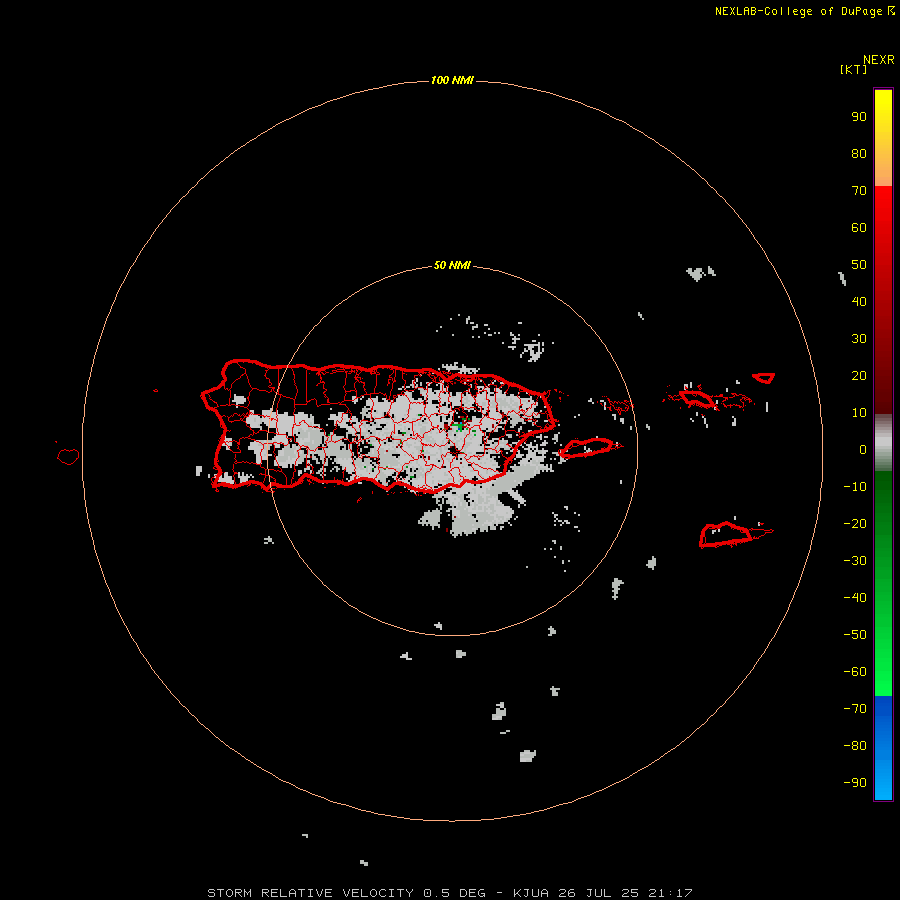Click the 80 value on the color scale
This screenshot has height=900, width=900.
(x=859, y=154)
